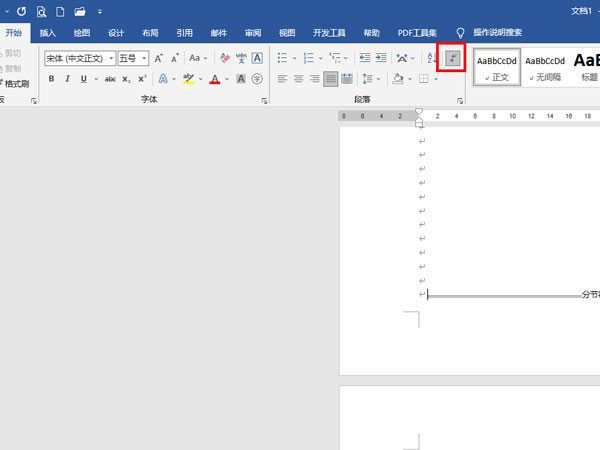
Task: Toggle bold formatting
Action: (52, 79)
